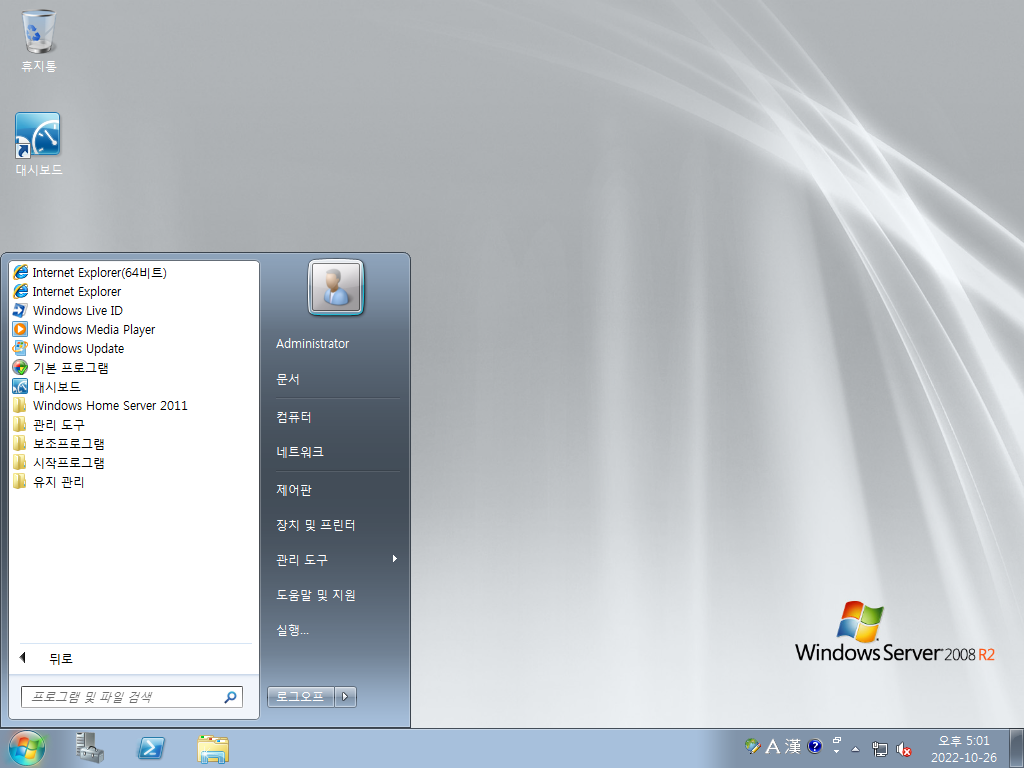This screenshot has height=768, width=1024.
Task: Select the 대시보드 desktop shortcut
Action: [x=39, y=144]
